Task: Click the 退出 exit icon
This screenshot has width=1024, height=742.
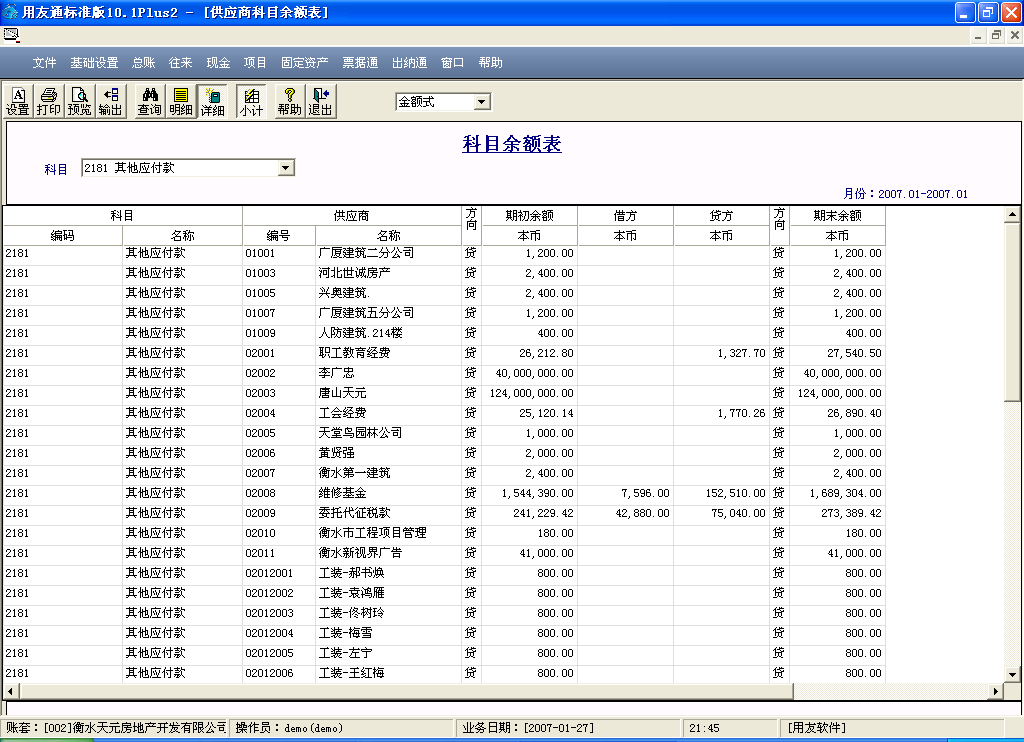Action: tap(320, 101)
